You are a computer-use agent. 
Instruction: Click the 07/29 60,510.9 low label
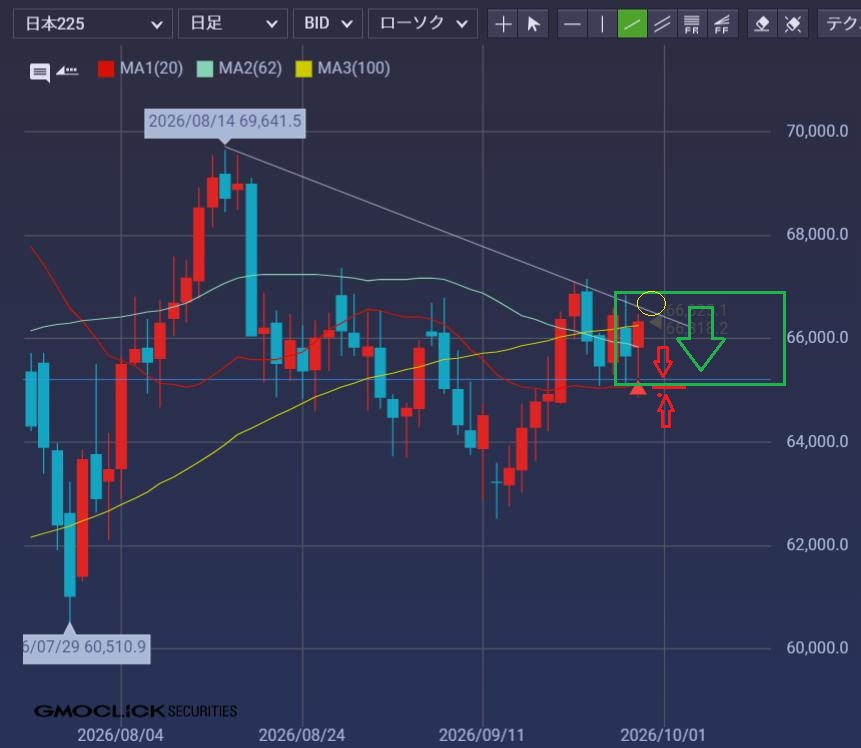(x=86, y=647)
